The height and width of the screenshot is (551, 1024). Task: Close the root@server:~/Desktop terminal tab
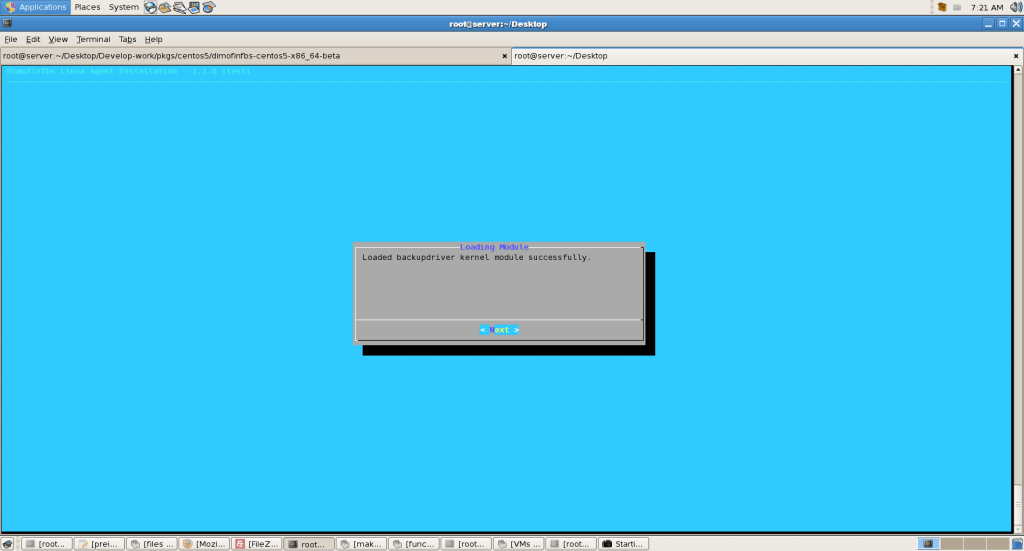point(1016,56)
